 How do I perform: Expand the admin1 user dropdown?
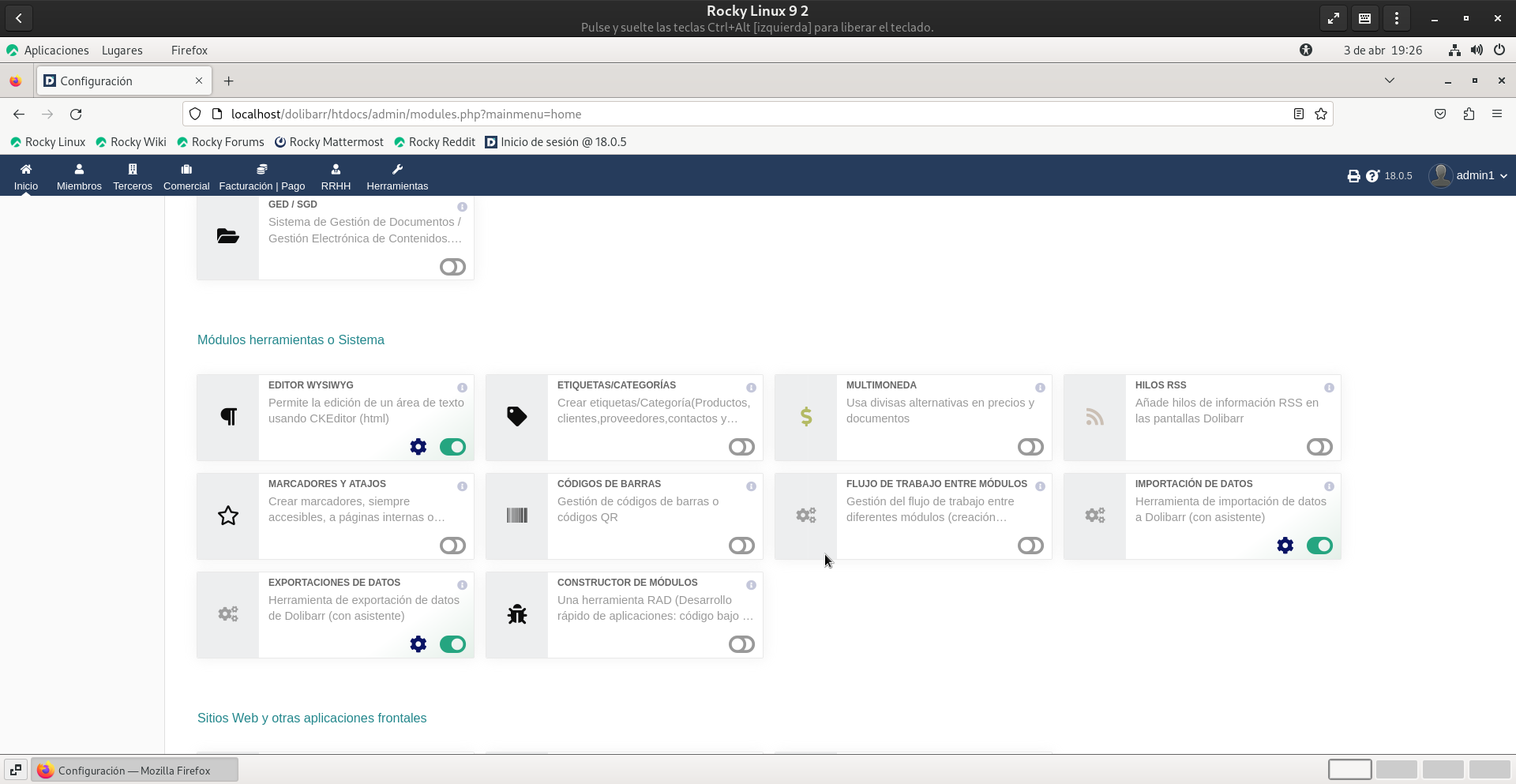pyautogui.click(x=1469, y=176)
